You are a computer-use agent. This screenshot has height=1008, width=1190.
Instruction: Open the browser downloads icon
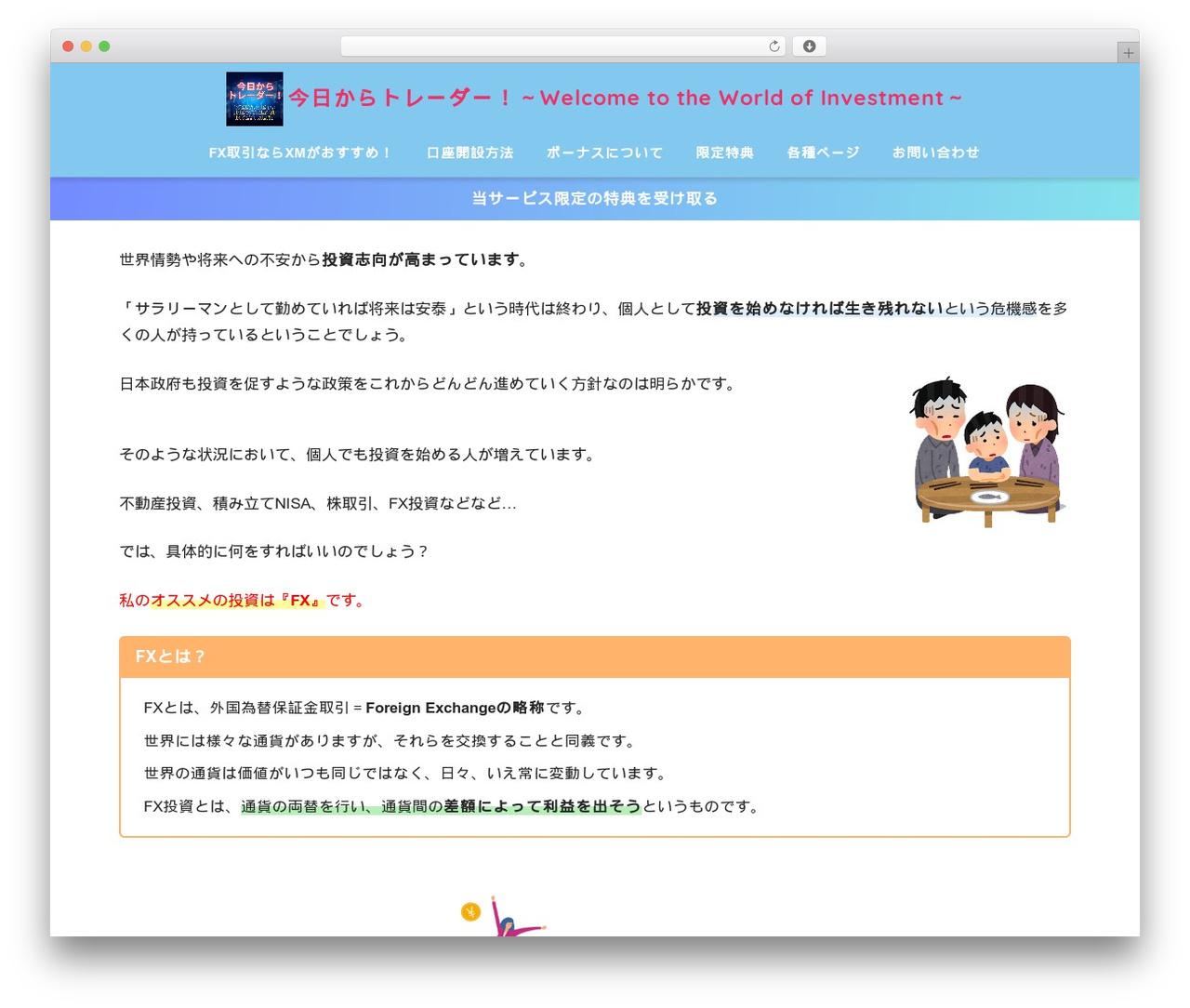[x=809, y=46]
